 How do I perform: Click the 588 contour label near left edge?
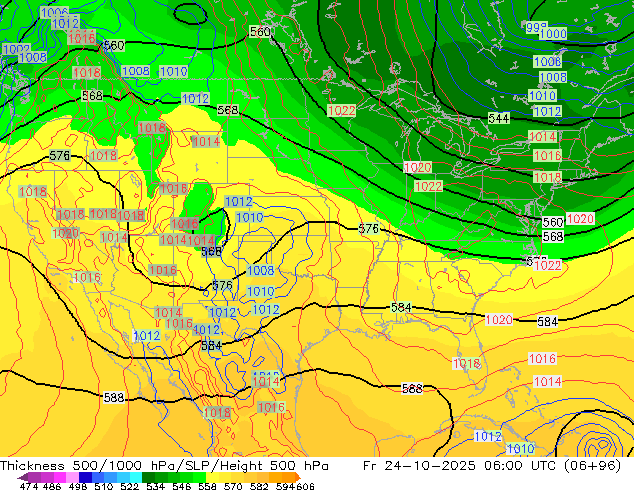point(114,397)
